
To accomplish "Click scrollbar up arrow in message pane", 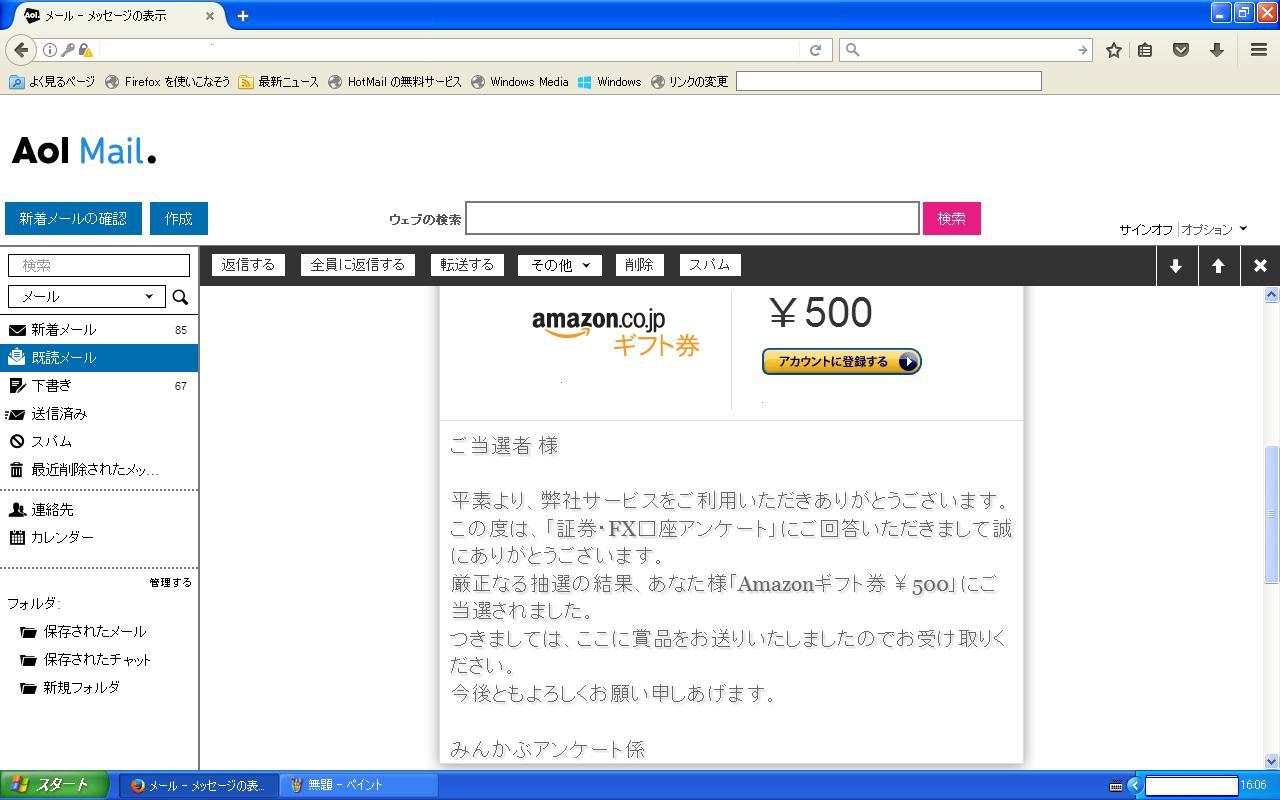I will pos(1272,295).
